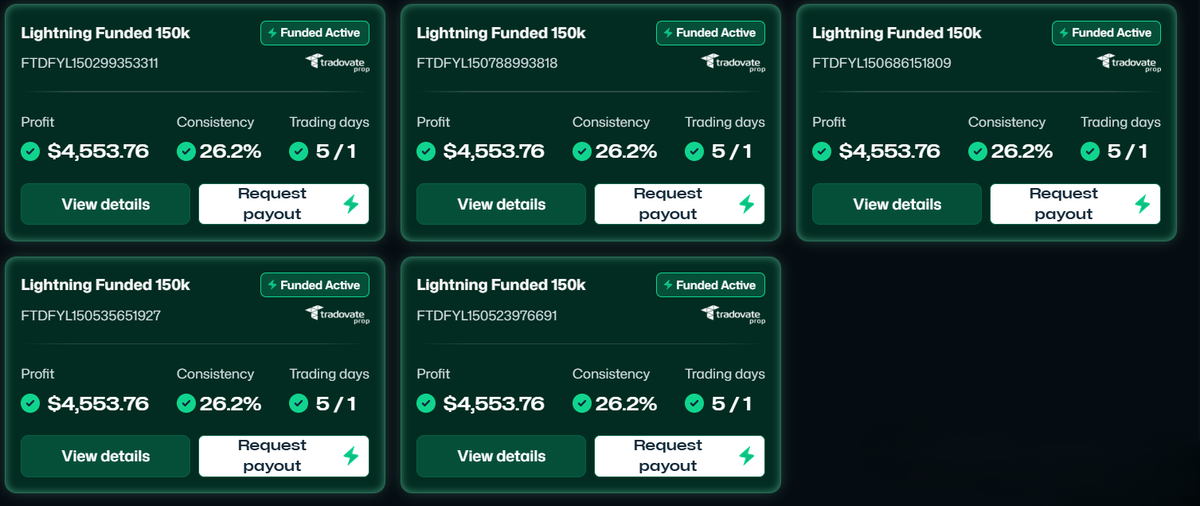Click consistency checkmark icon on account FTDFYL150788993818

(x=582, y=152)
